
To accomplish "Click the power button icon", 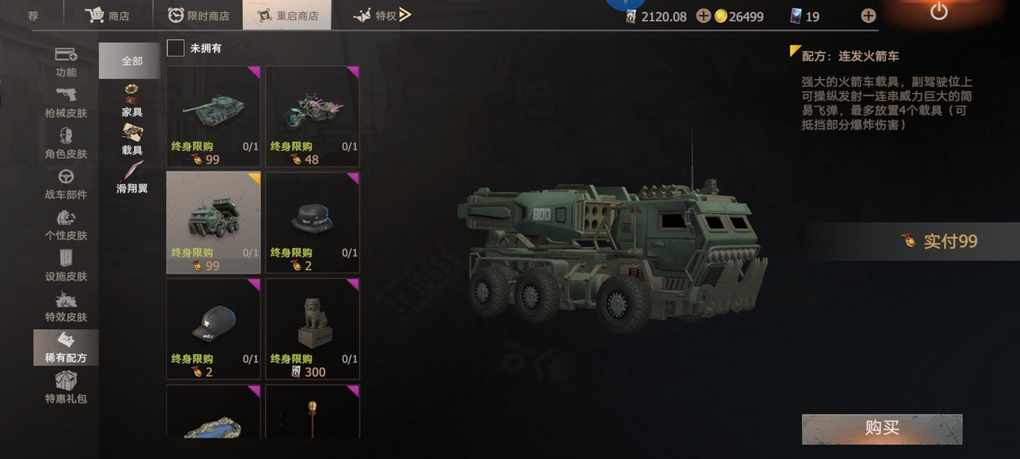I will pyautogui.click(x=938, y=11).
